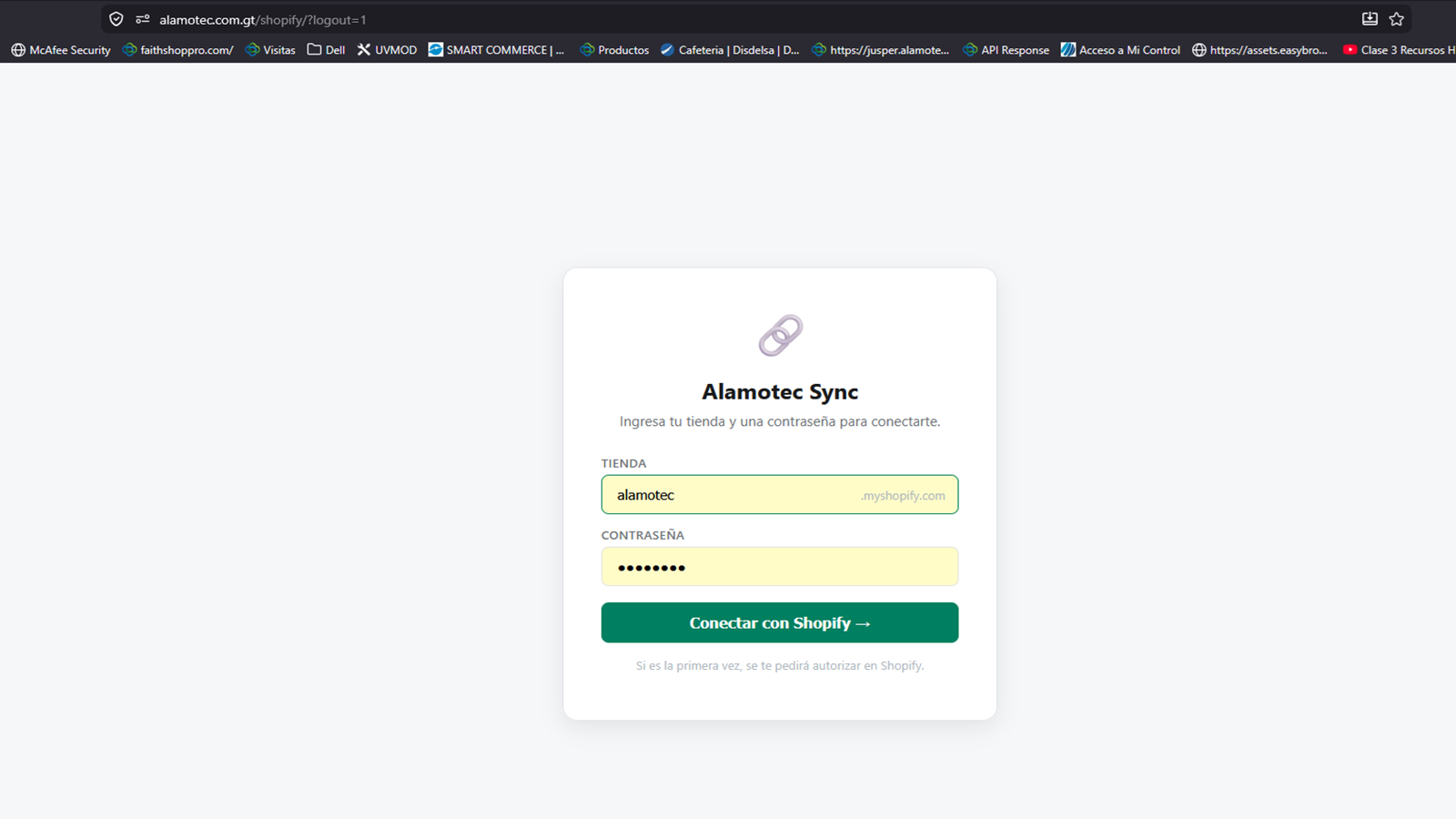
Task: Open the Acceso a Mi Control bookmark
Action: [x=1121, y=50]
